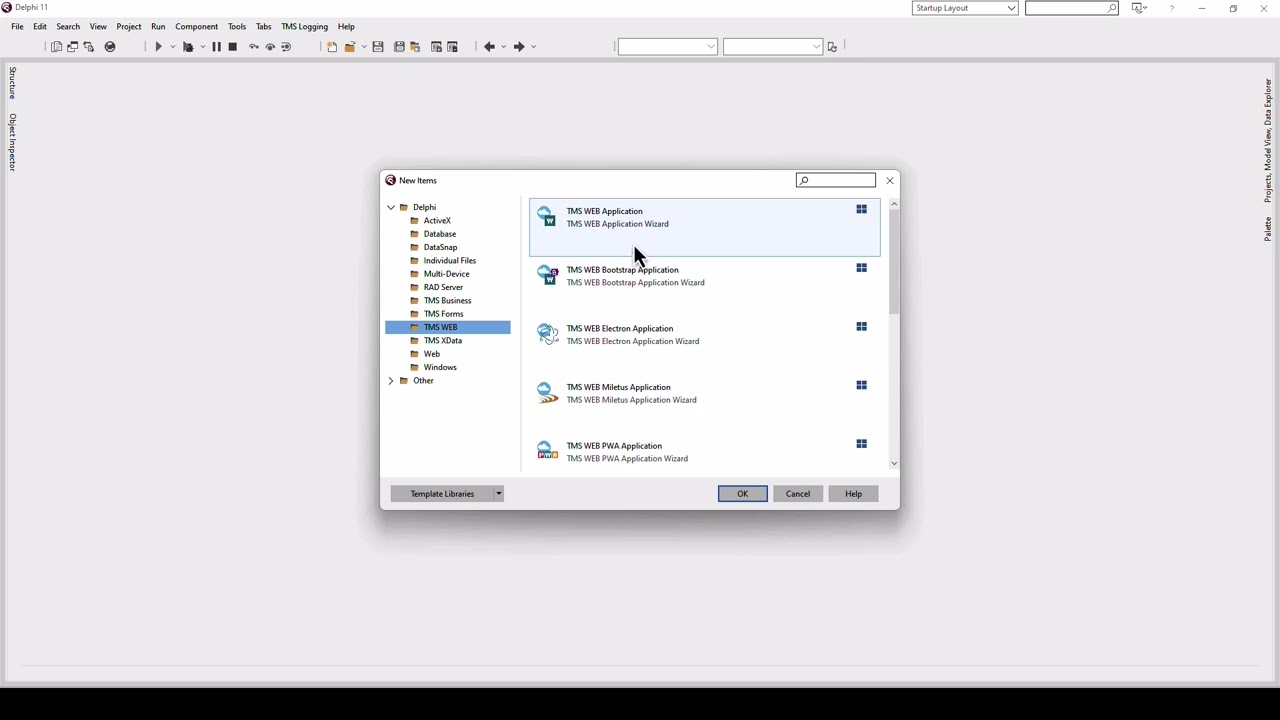Click the TMS WEB Miletus Application icon
The image size is (1280, 720).
547,393
